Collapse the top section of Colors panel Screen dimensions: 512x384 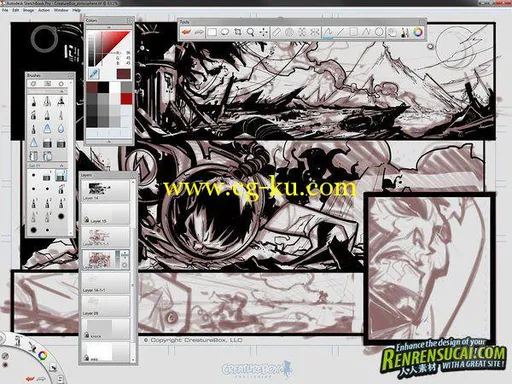click(x=109, y=27)
